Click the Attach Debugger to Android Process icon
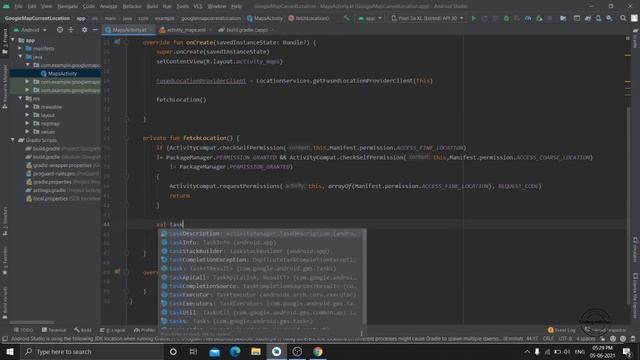Image resolution: width=640 pixels, height=360 pixels. click(539, 18)
